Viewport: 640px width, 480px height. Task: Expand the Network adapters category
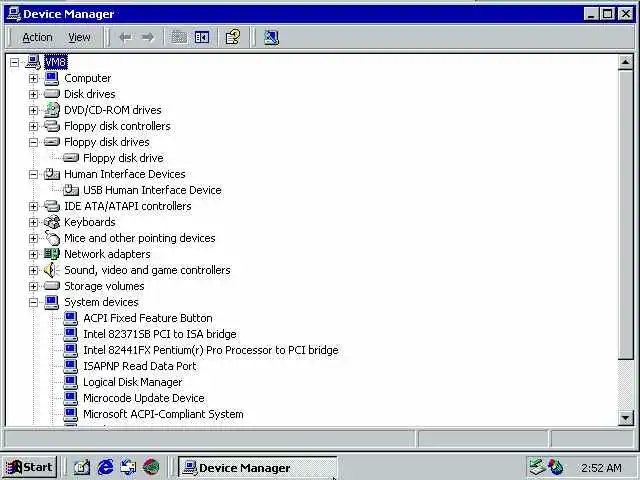pos(33,254)
